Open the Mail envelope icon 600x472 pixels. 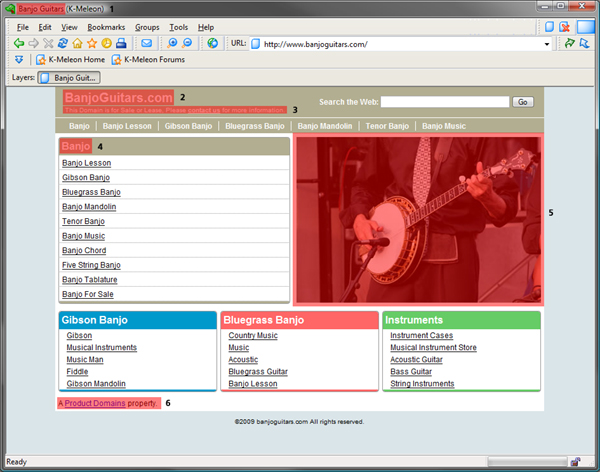[x=147, y=43]
